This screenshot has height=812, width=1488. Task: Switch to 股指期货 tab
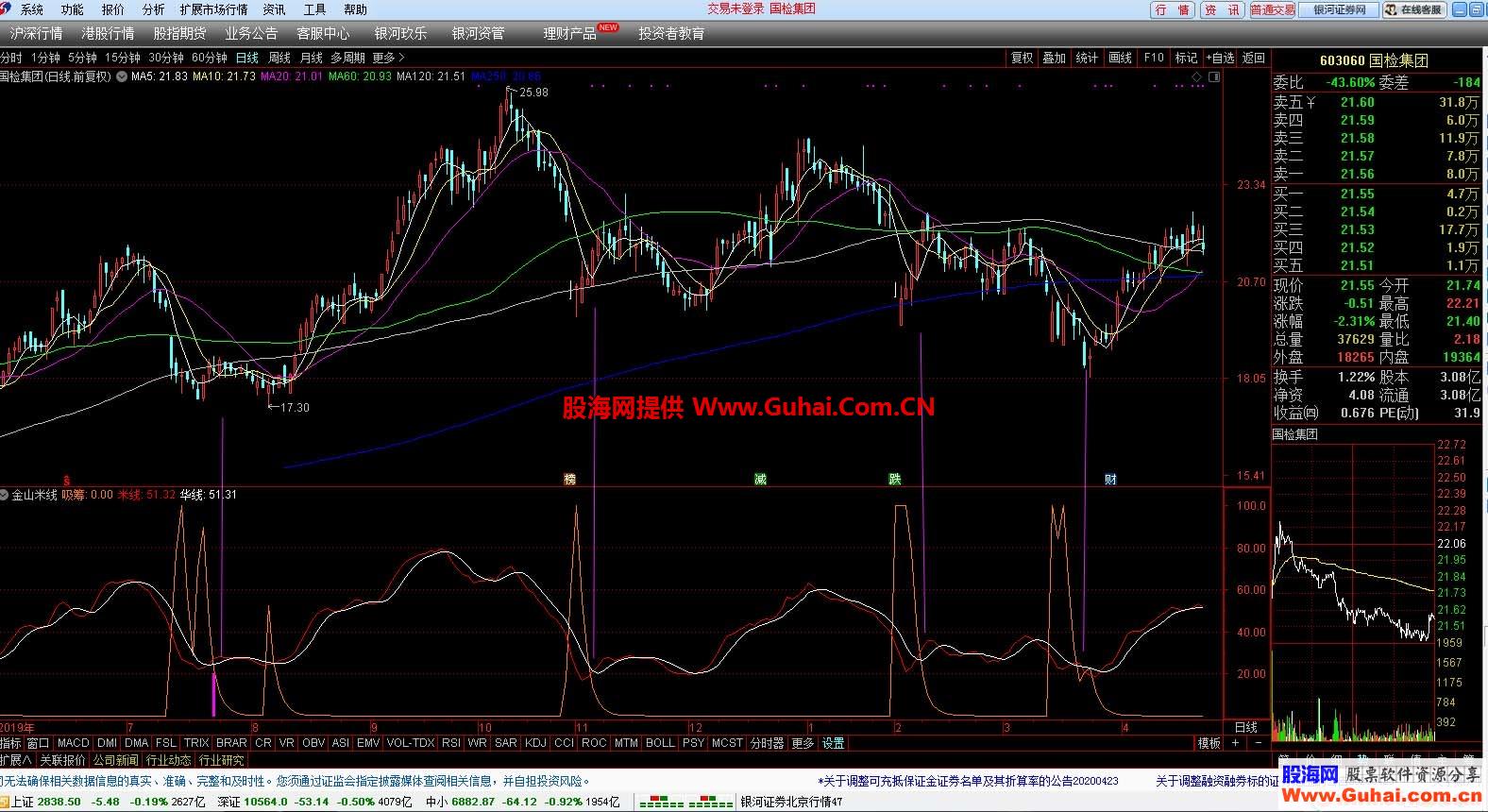179,33
